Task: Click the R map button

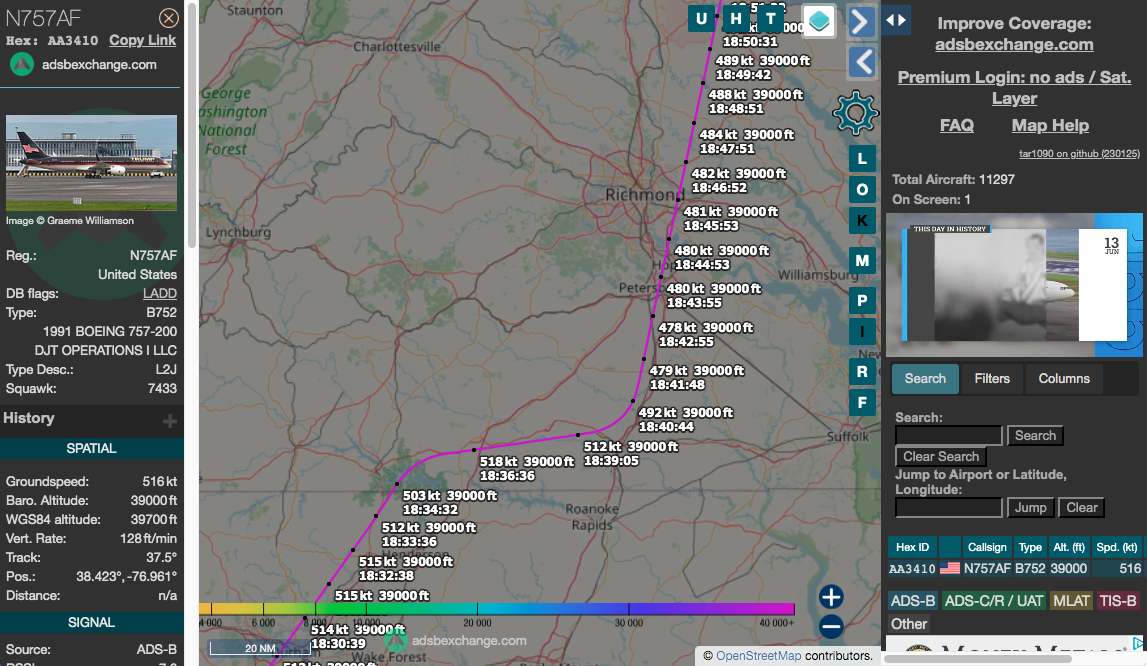Action: coord(862,371)
